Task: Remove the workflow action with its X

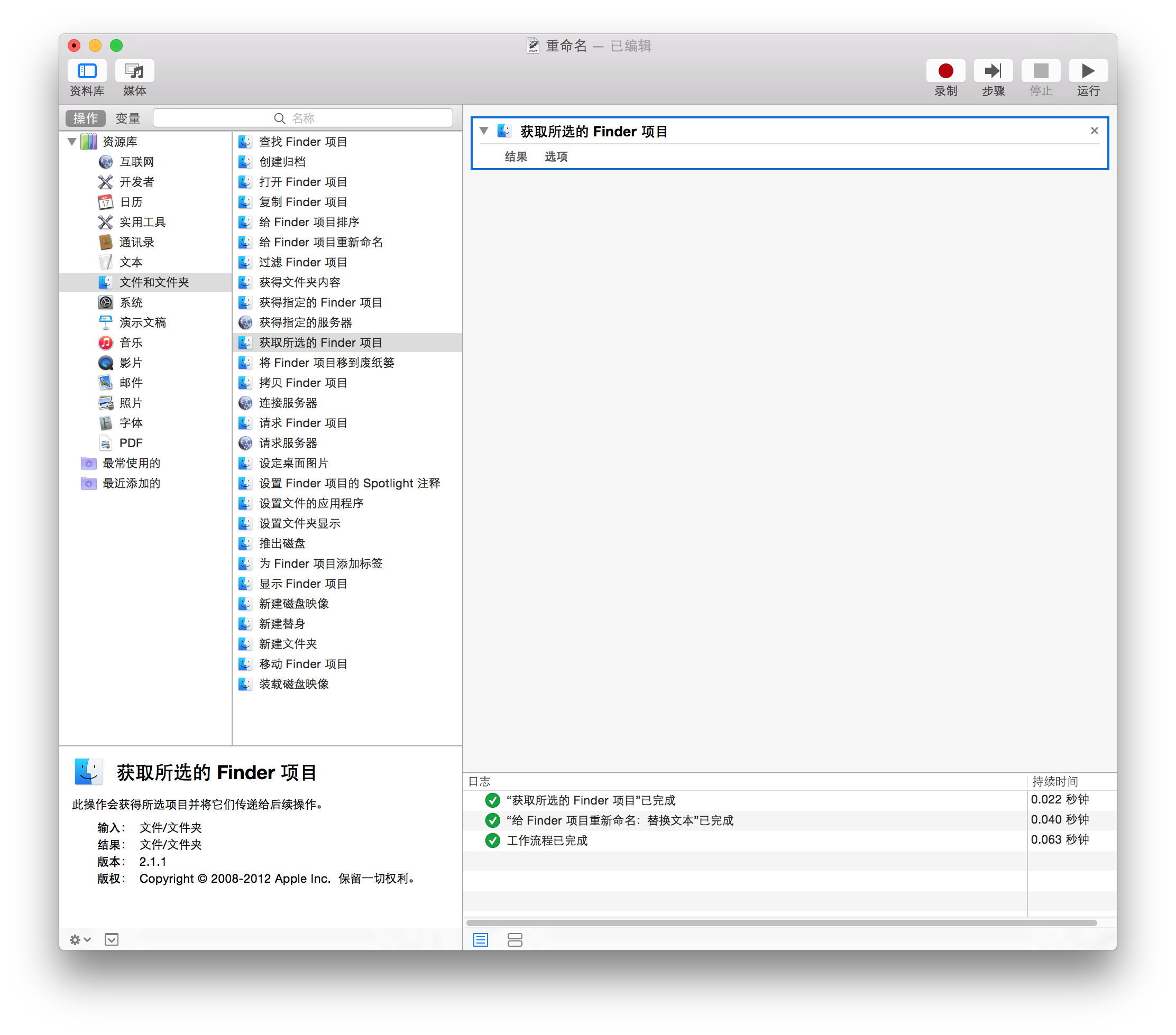Action: tap(1094, 131)
